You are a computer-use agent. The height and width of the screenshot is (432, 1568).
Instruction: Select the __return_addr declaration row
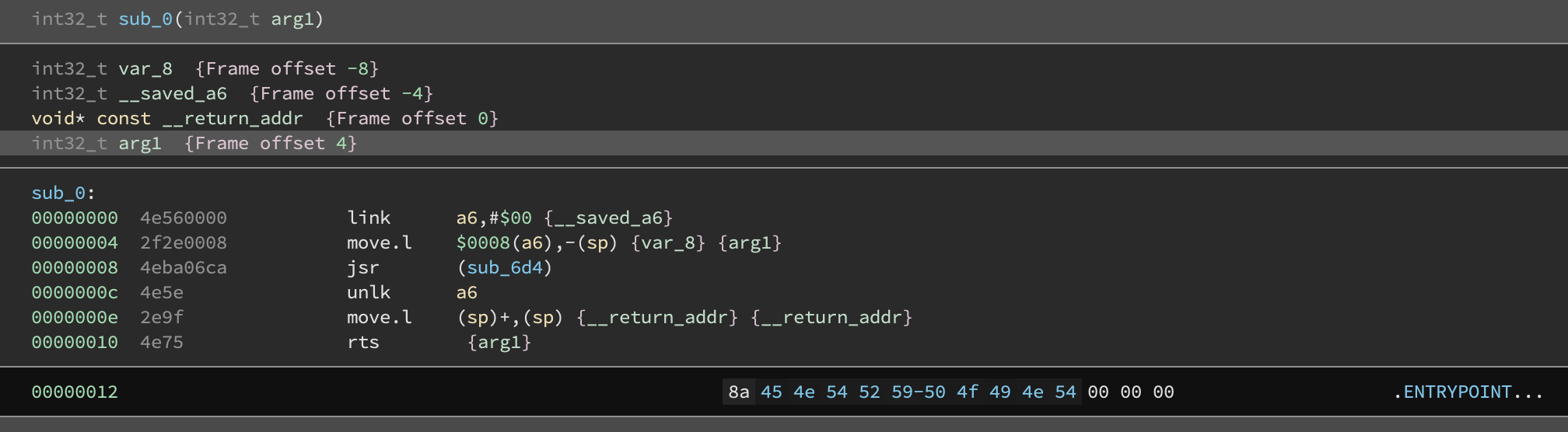point(264,119)
